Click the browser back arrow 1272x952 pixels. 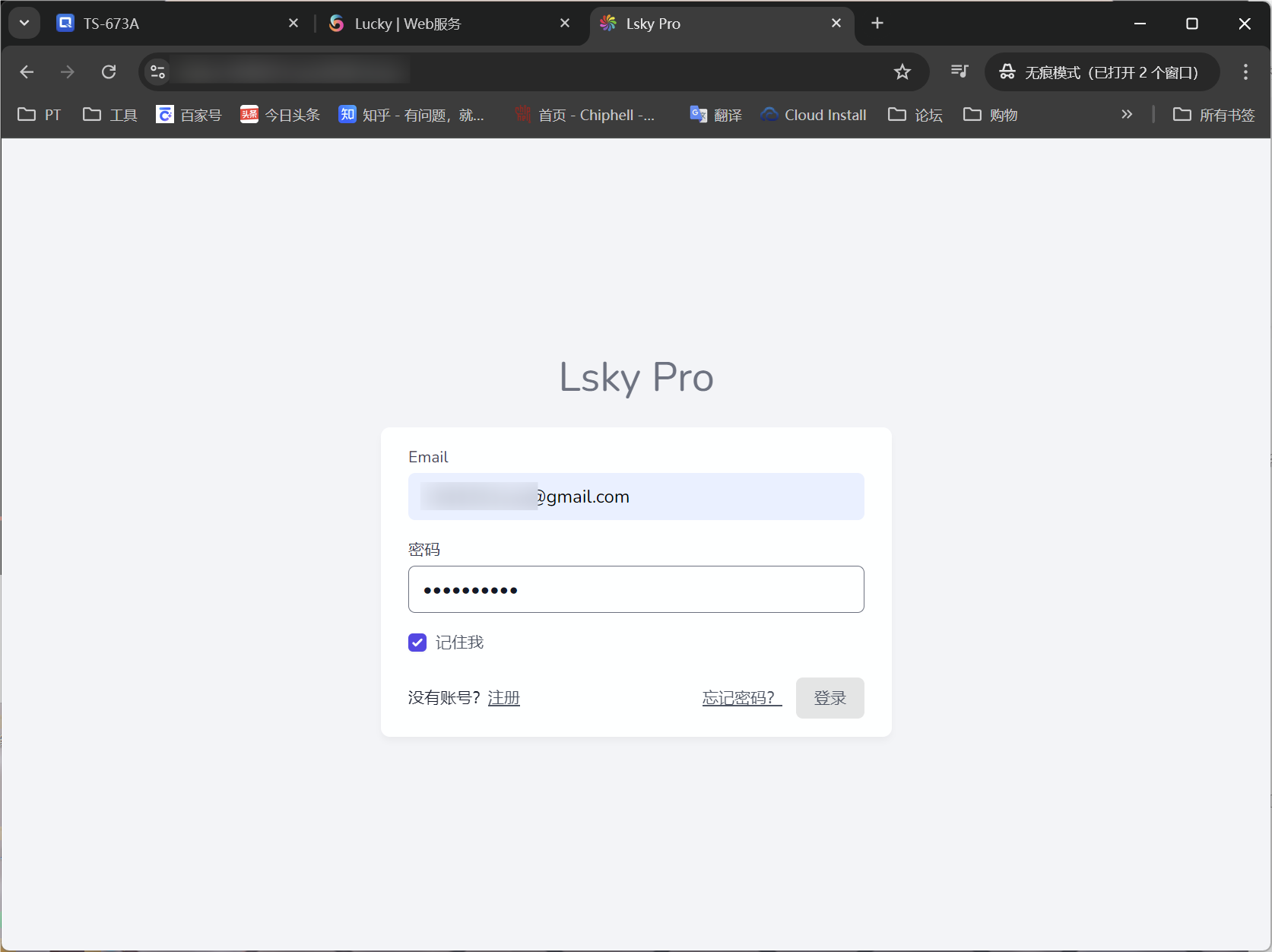27,71
